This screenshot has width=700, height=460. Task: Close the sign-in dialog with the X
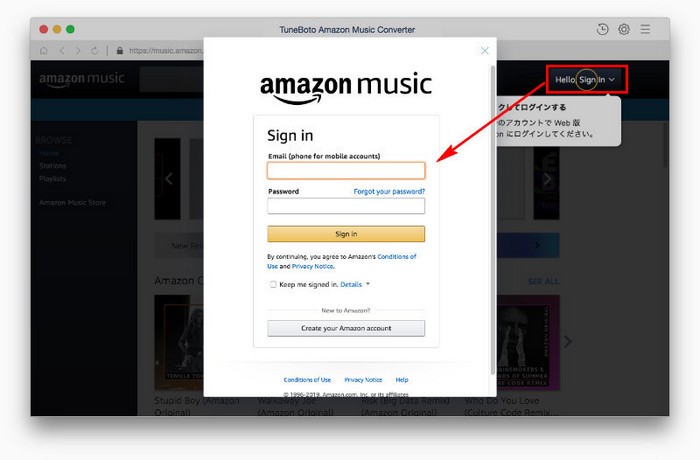coord(485,51)
